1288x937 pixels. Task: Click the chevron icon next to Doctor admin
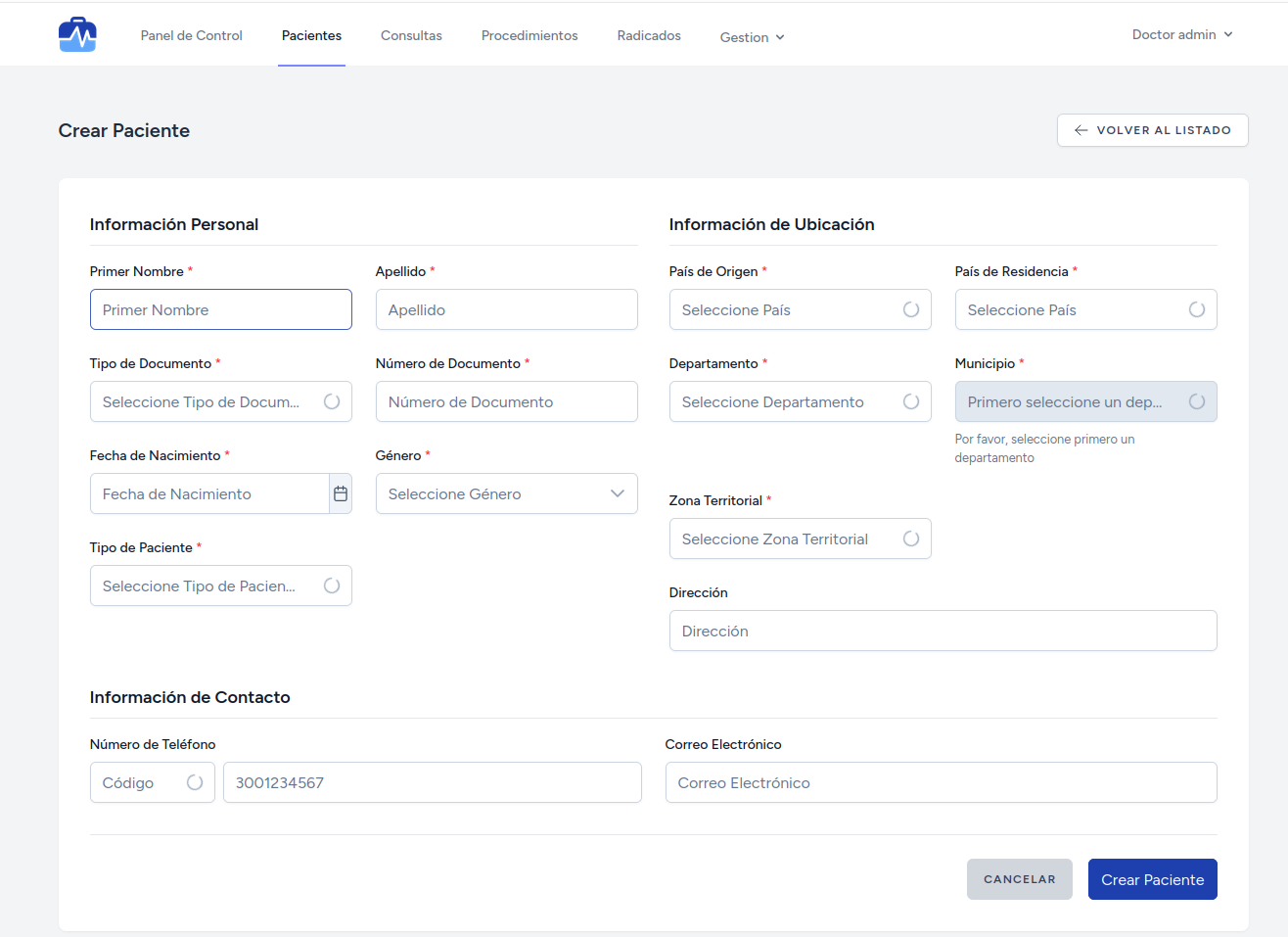point(1228,34)
